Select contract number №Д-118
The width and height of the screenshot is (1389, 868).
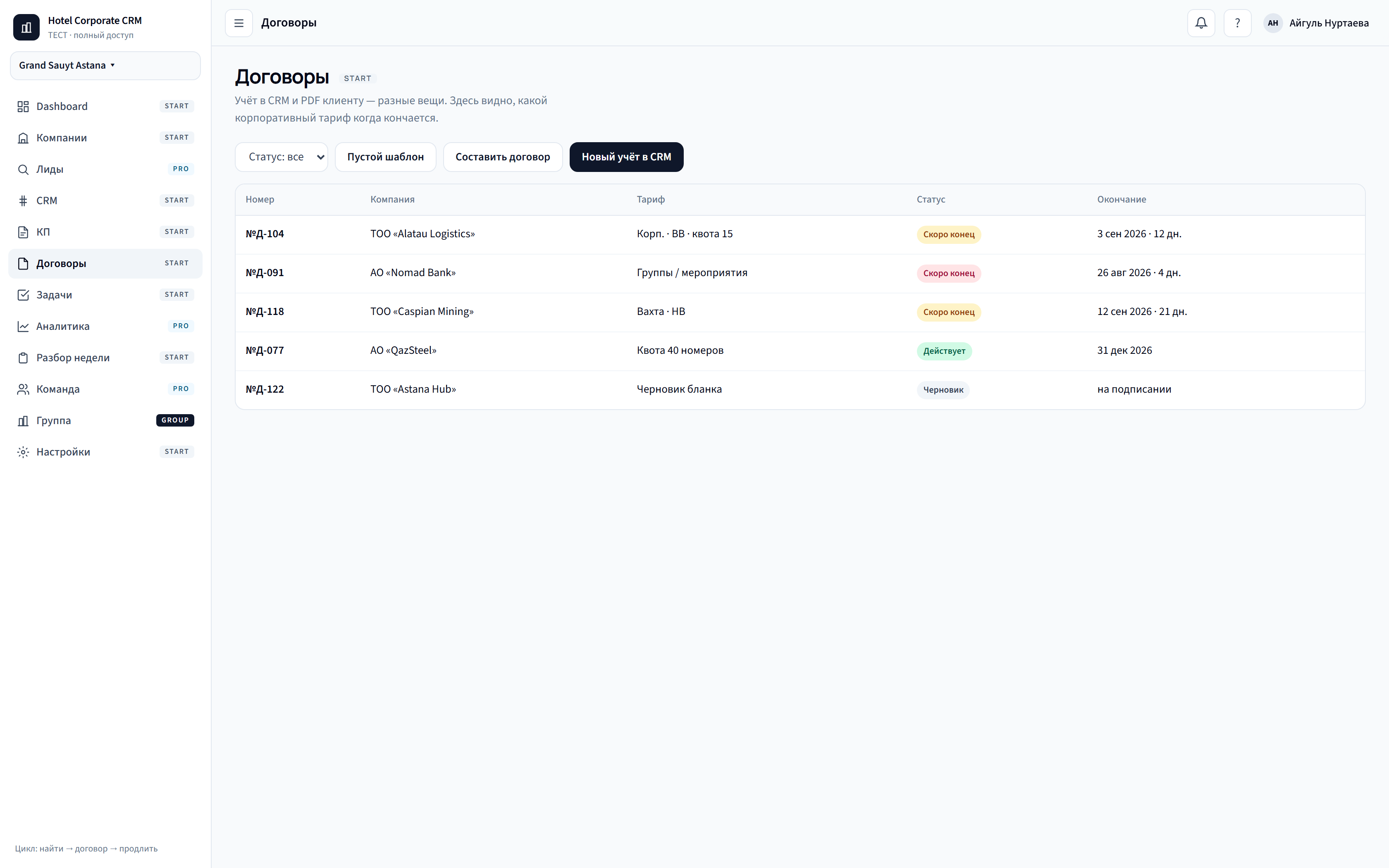pyautogui.click(x=265, y=311)
